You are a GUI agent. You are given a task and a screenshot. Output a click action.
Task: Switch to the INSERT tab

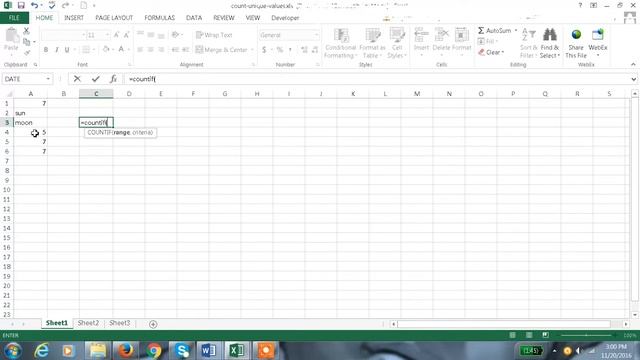click(74, 18)
